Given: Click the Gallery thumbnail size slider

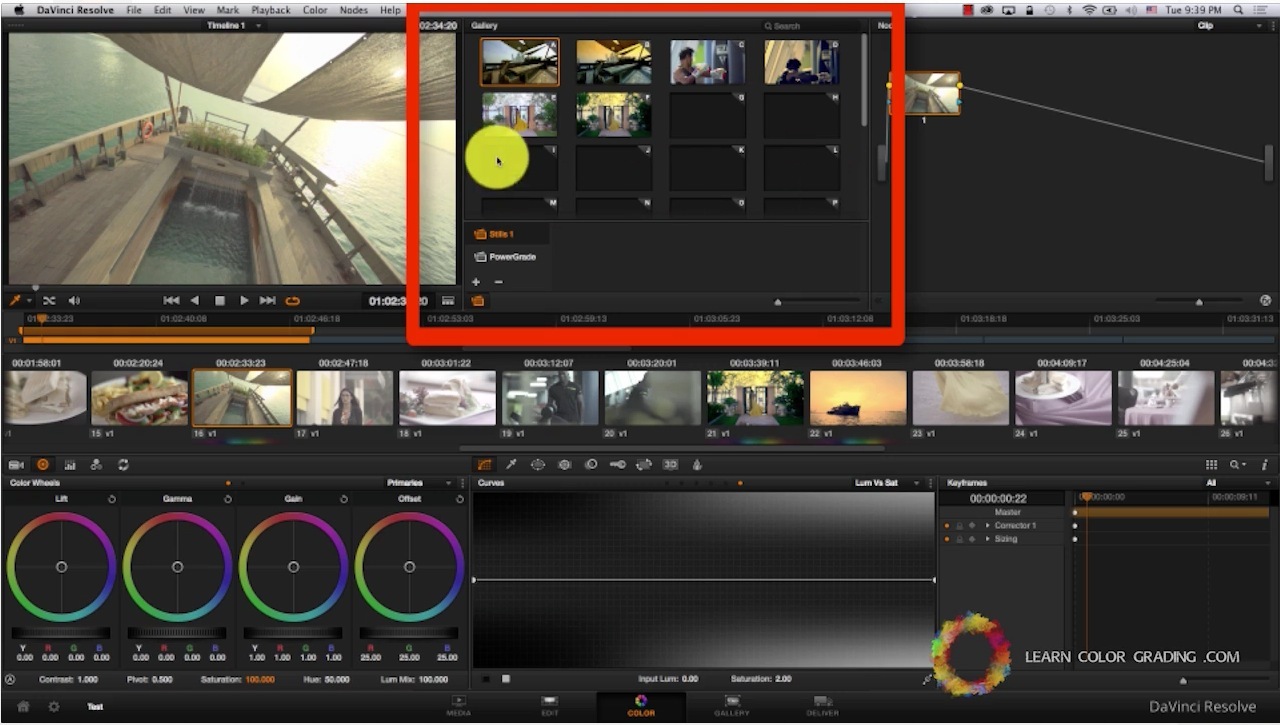Looking at the screenshot, I should [x=778, y=301].
